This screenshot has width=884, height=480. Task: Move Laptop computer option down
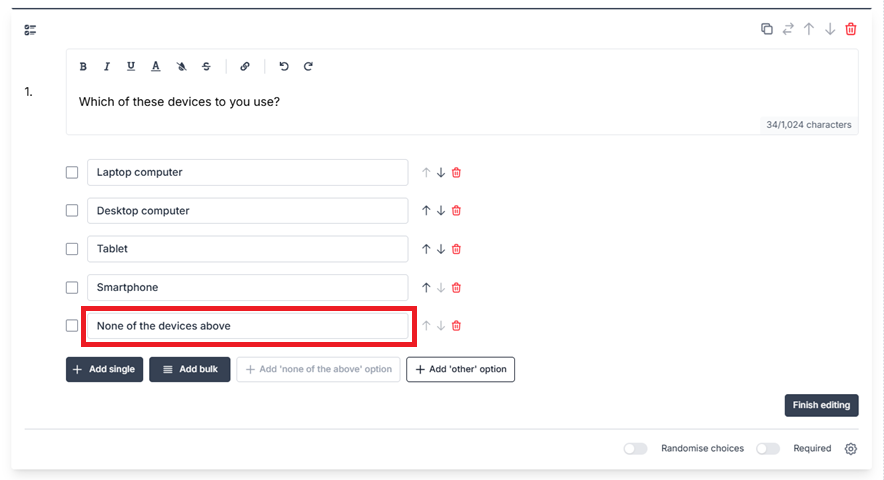(x=441, y=173)
